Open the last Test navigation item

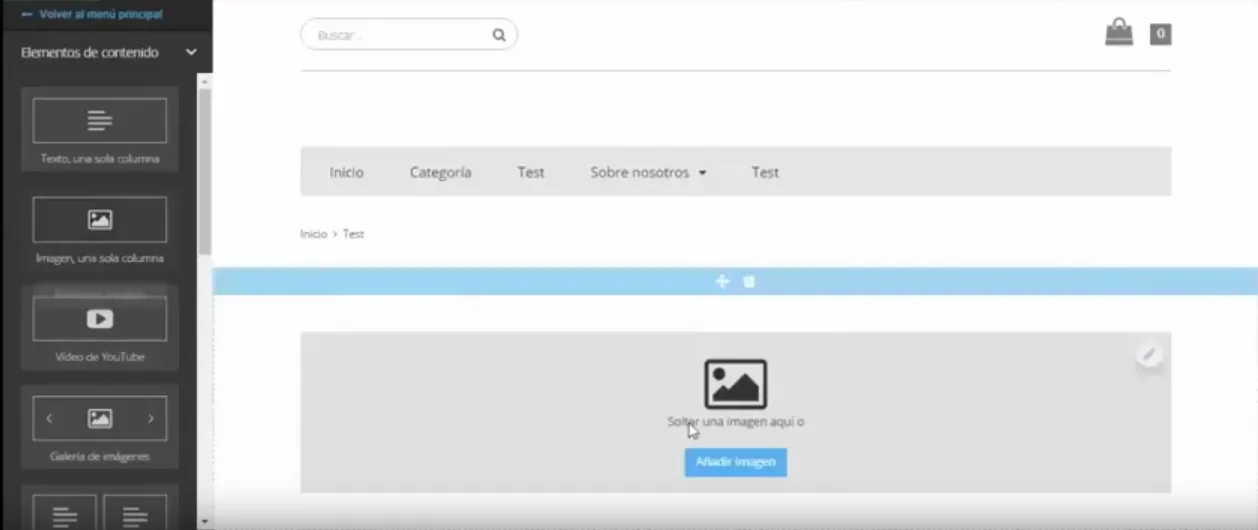coord(765,172)
